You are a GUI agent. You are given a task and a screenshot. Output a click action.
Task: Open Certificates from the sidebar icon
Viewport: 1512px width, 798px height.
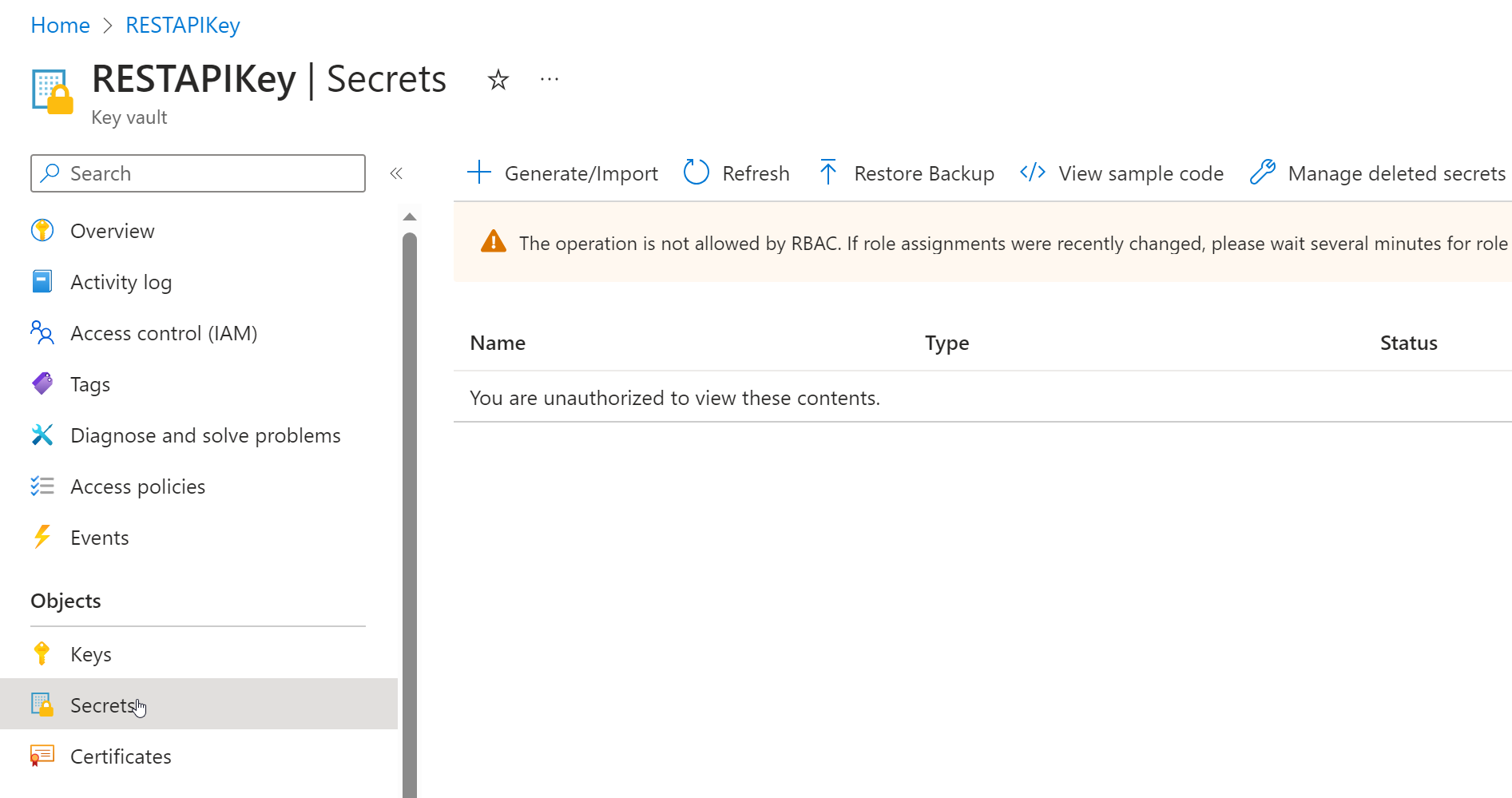[42, 756]
